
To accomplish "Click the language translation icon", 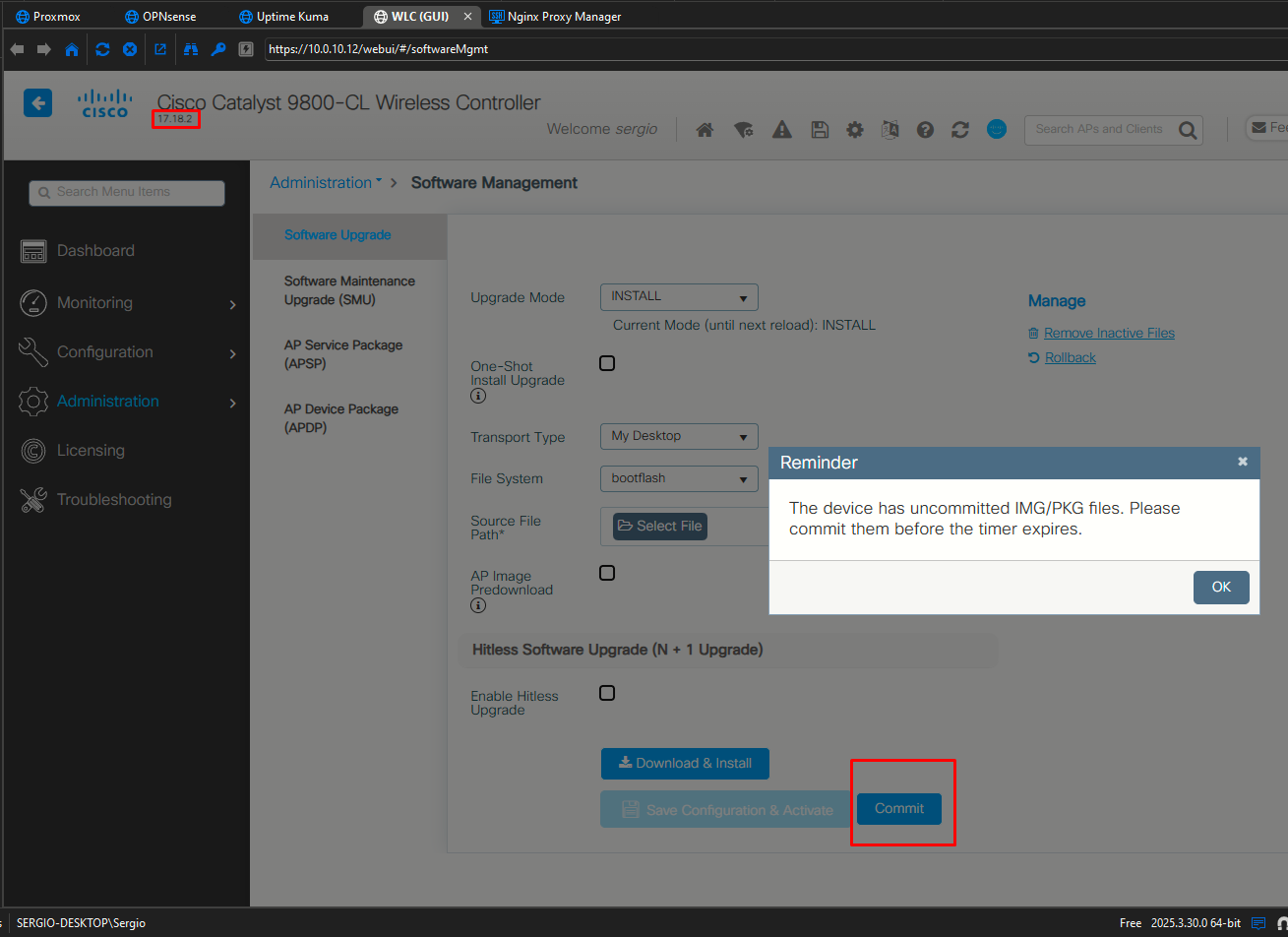I will [890, 129].
